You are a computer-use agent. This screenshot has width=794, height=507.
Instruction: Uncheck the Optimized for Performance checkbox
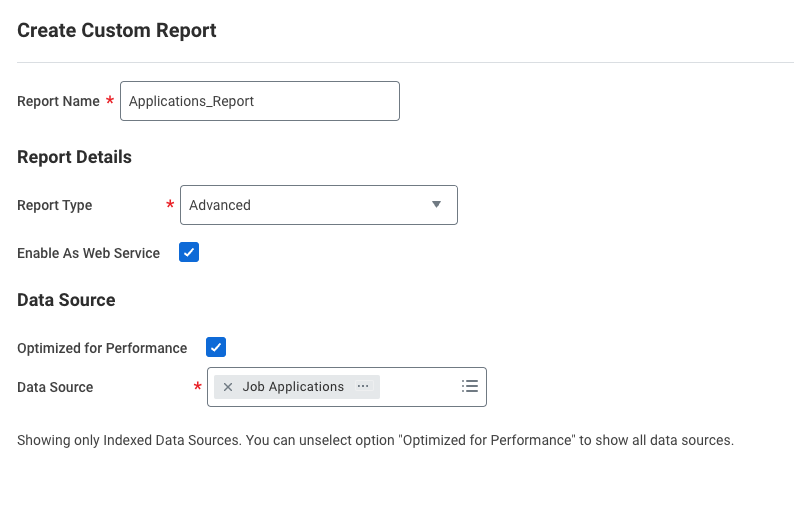(x=216, y=347)
